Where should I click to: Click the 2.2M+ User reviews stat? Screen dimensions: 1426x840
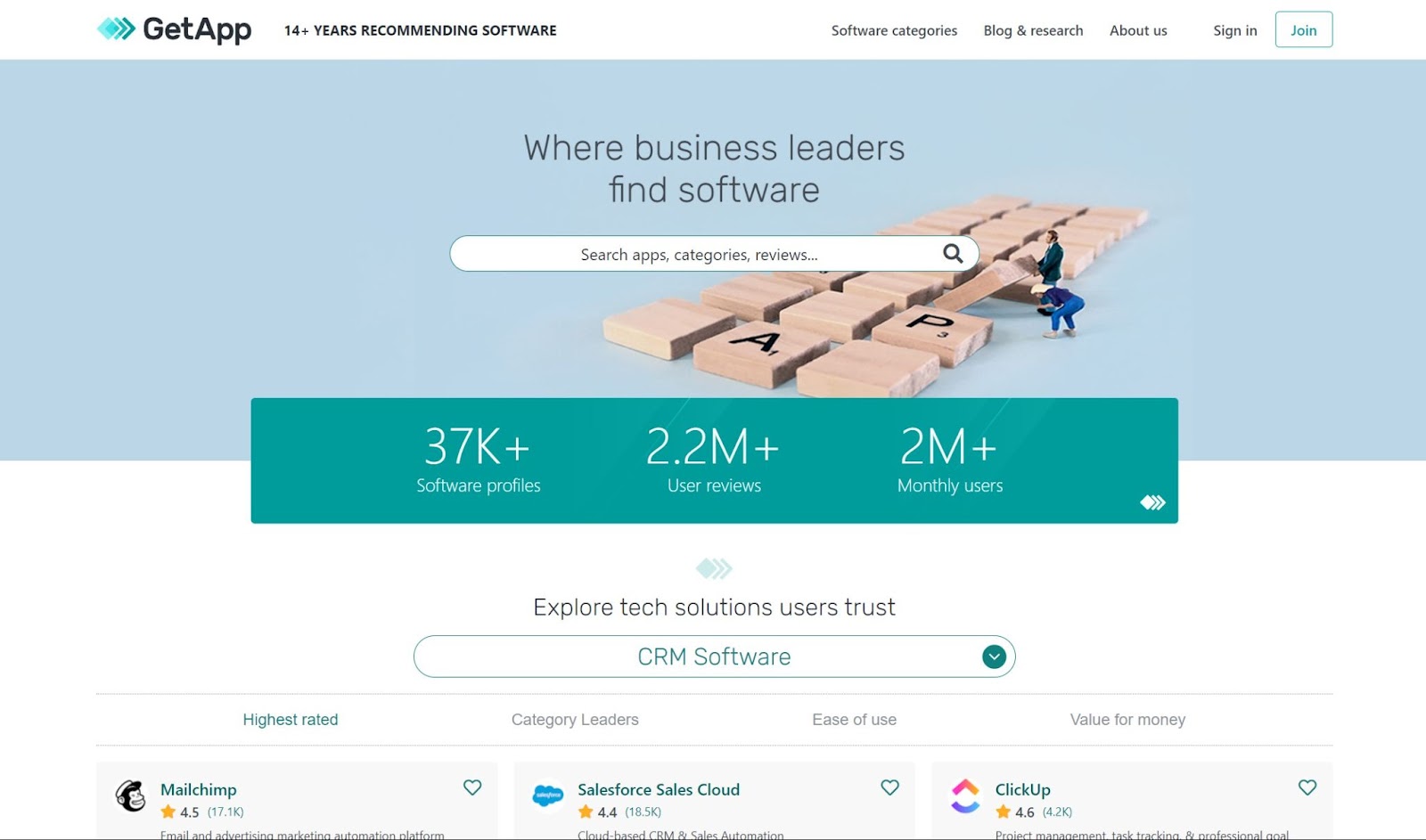click(x=714, y=460)
